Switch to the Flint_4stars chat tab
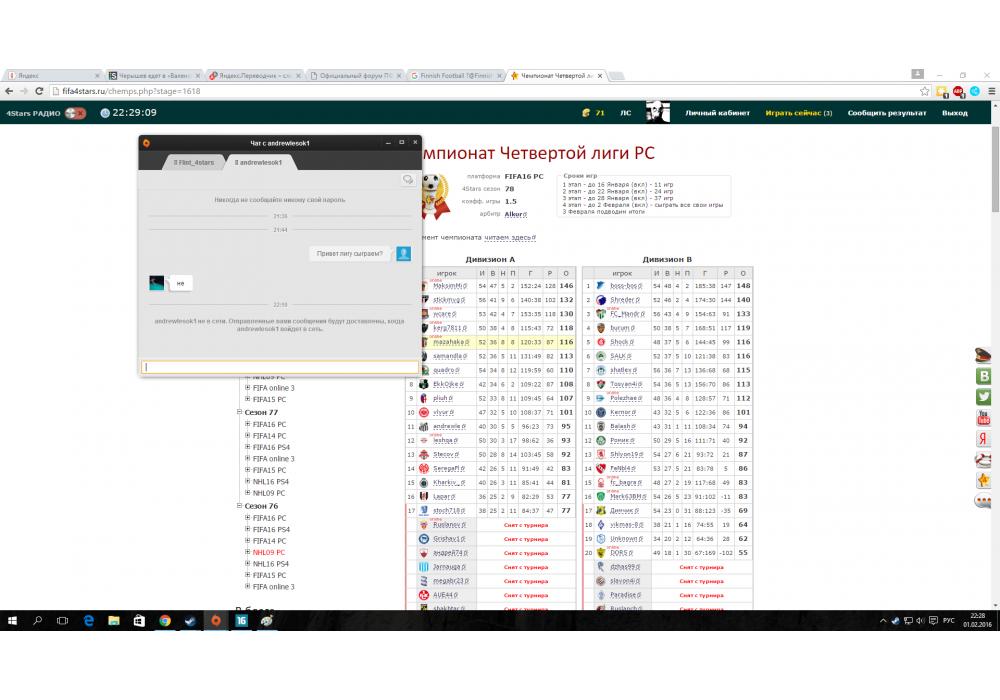The image size is (1000, 700). [193, 162]
